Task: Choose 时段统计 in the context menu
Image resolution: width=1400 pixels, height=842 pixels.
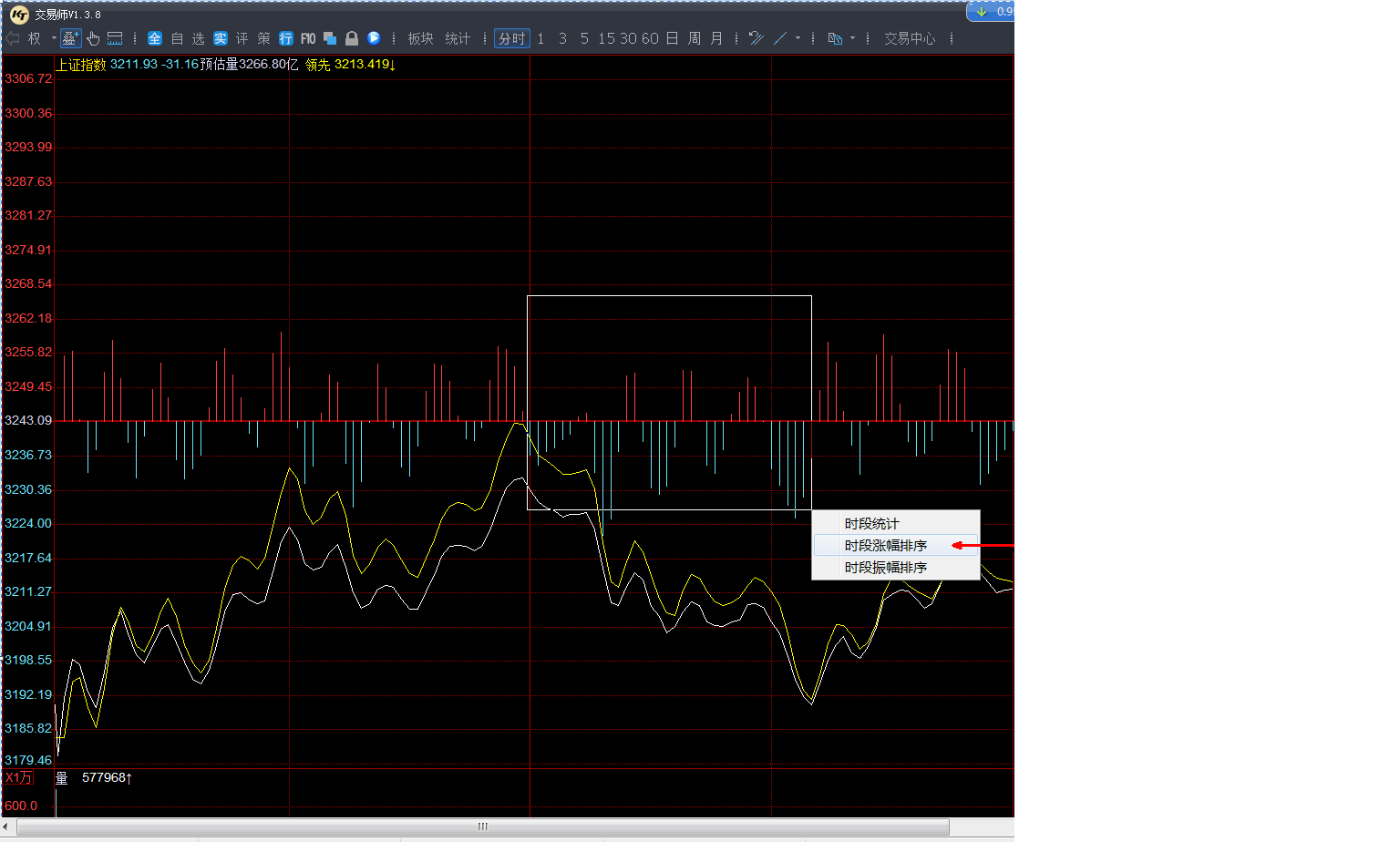Action: pyautogui.click(x=871, y=524)
